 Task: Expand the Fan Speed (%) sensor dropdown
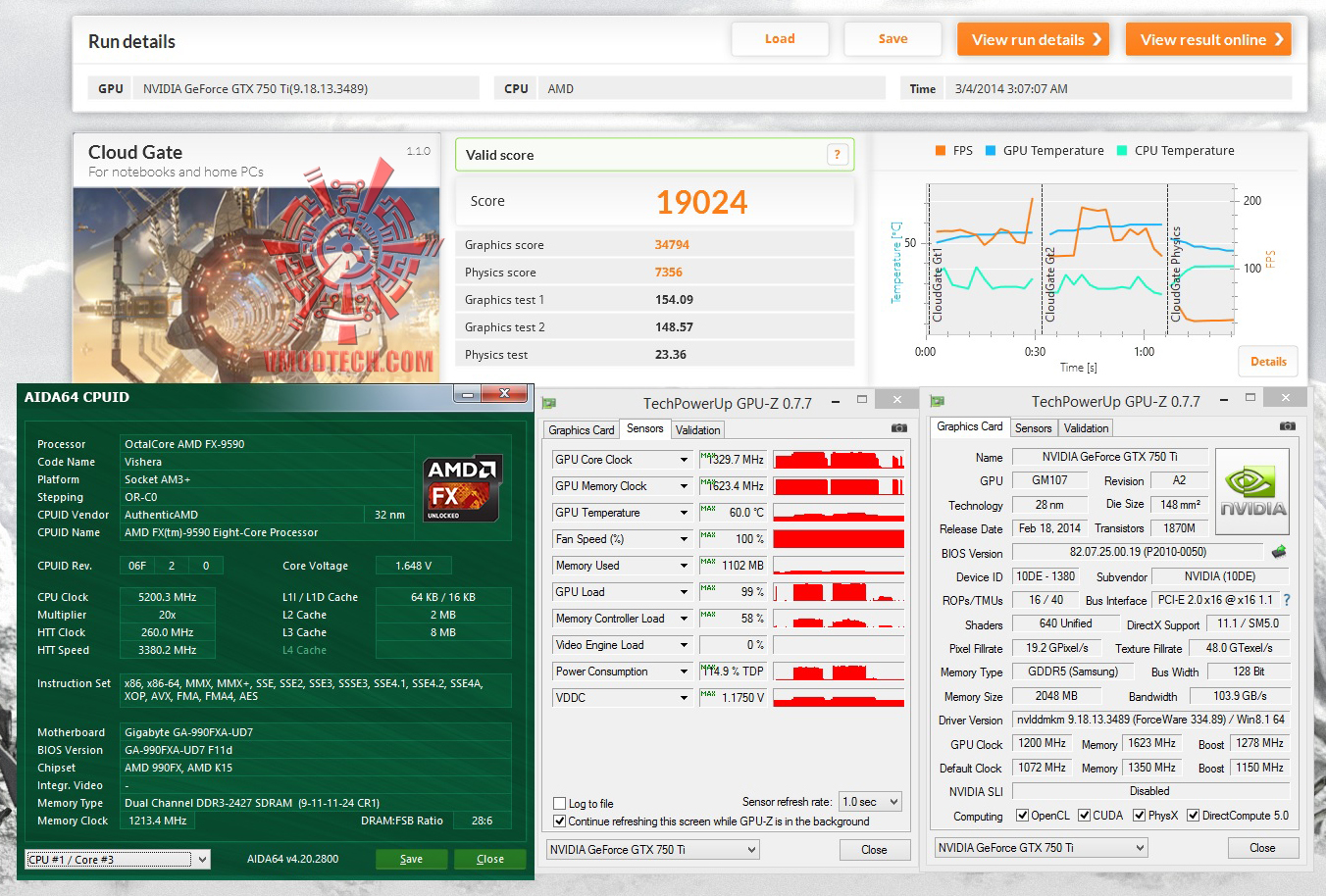684,539
